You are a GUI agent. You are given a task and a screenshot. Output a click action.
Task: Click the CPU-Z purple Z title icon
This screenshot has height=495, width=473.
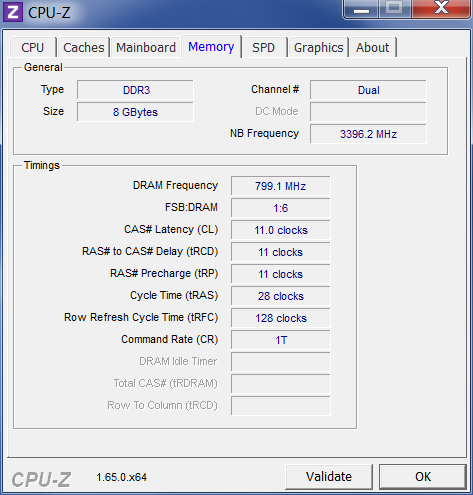(x=13, y=12)
